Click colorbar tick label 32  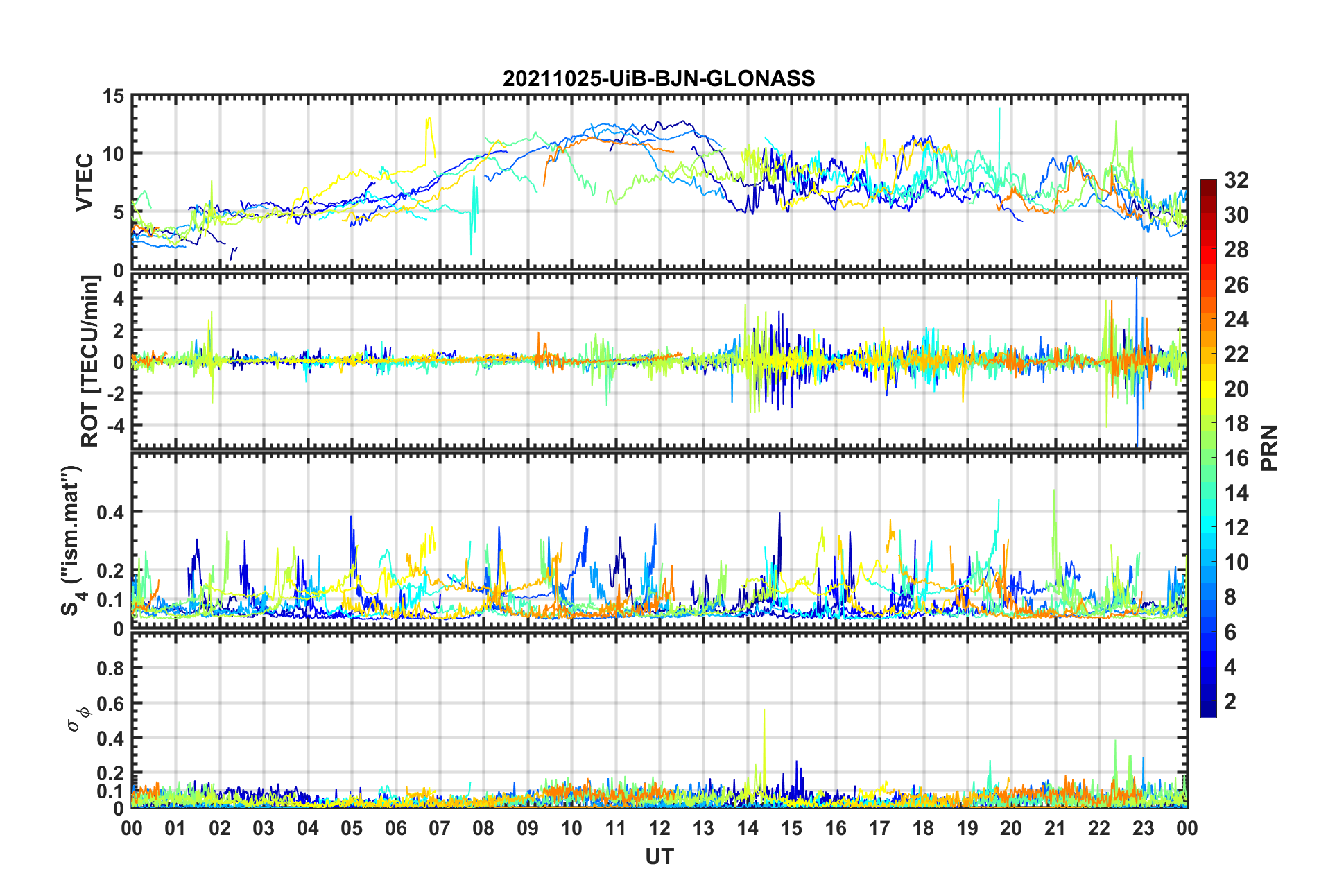[1236, 180]
